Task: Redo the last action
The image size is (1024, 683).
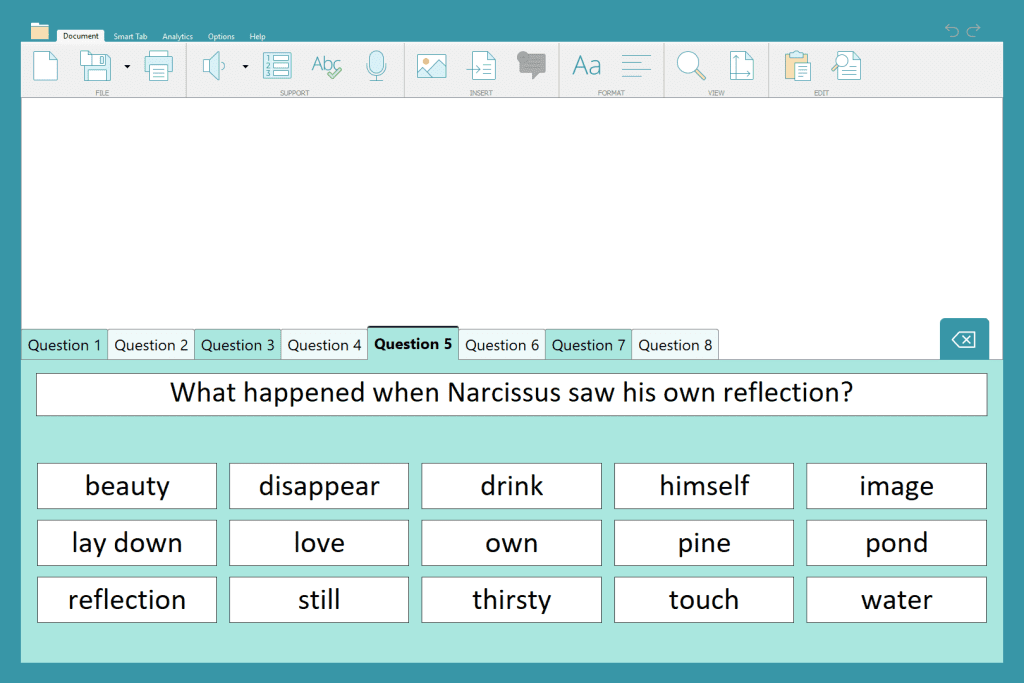Action: point(974,30)
